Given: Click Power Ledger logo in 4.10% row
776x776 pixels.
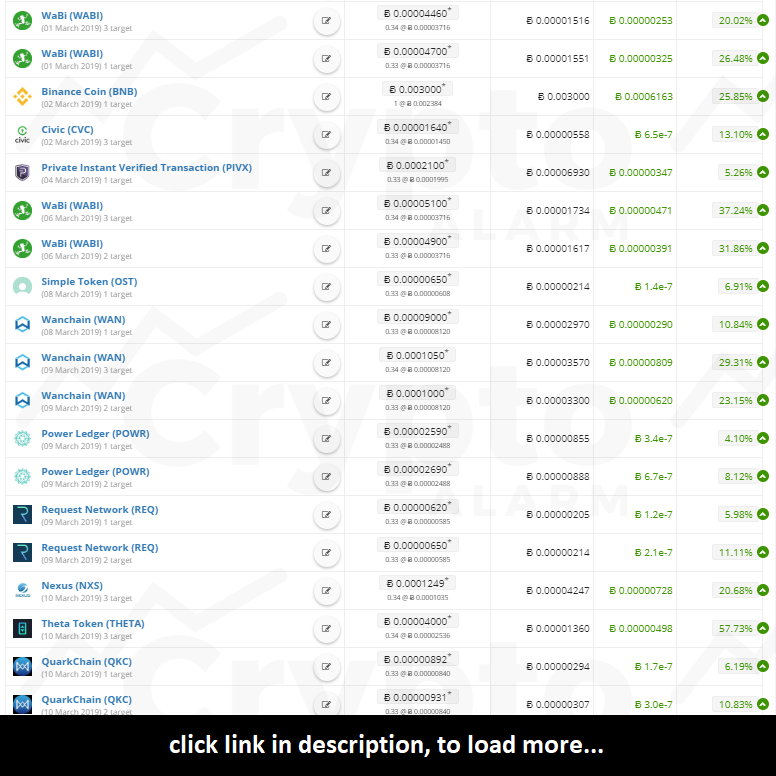Looking at the screenshot, I should pyautogui.click(x=22, y=438).
